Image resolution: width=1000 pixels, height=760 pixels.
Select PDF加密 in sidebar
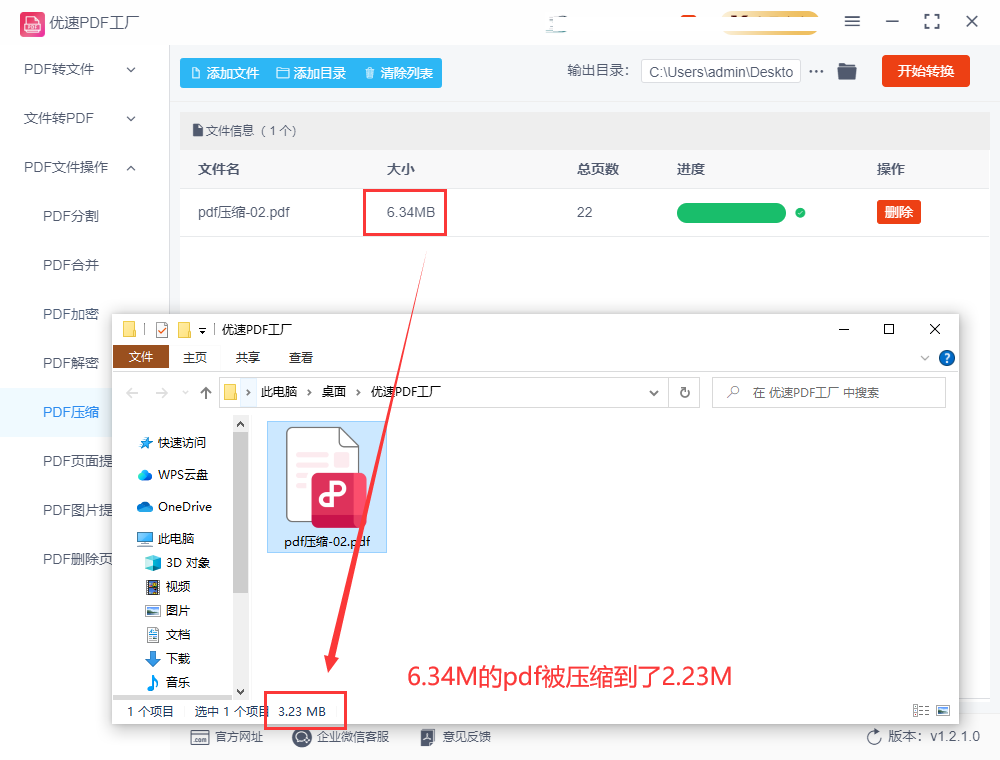coord(71,314)
